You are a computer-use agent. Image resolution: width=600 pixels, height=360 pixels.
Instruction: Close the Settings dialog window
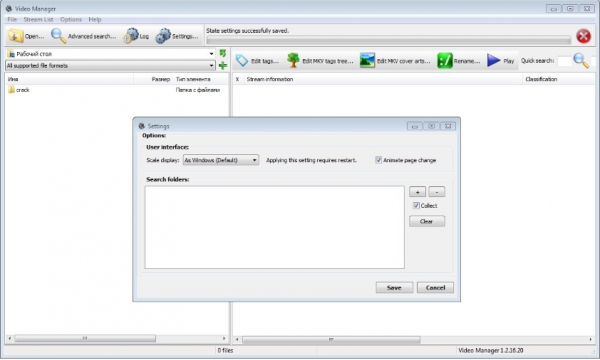point(448,126)
